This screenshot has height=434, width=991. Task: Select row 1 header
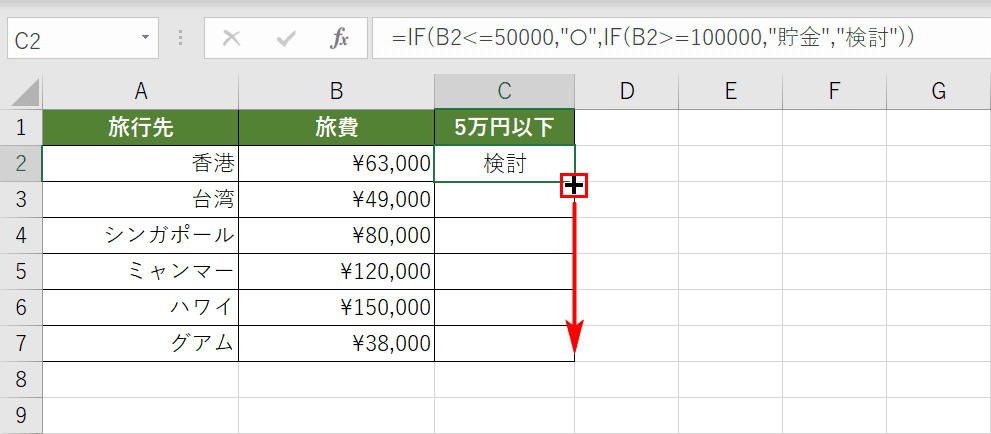[x=21, y=128]
